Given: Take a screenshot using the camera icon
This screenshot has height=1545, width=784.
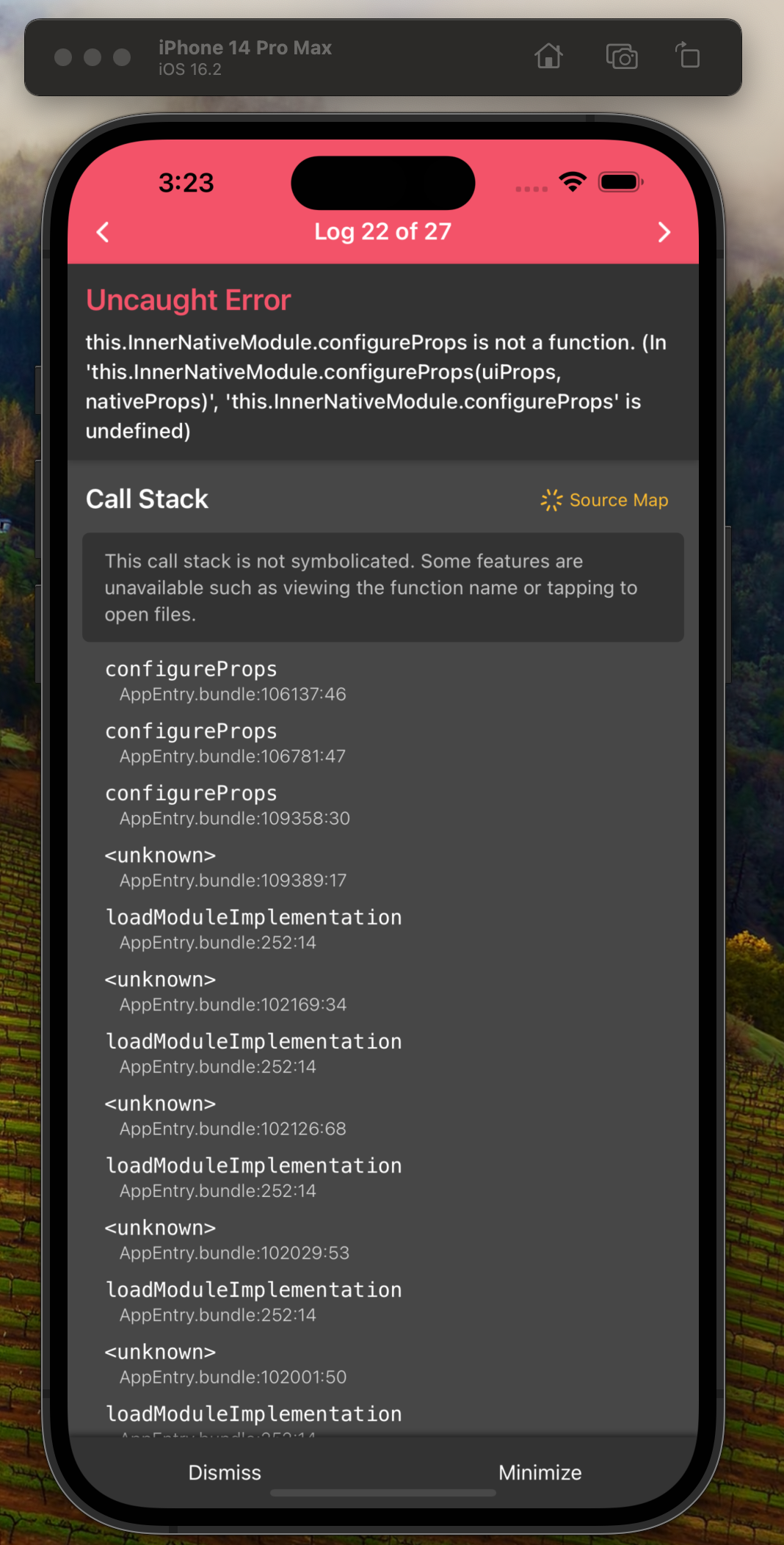Looking at the screenshot, I should [621, 57].
